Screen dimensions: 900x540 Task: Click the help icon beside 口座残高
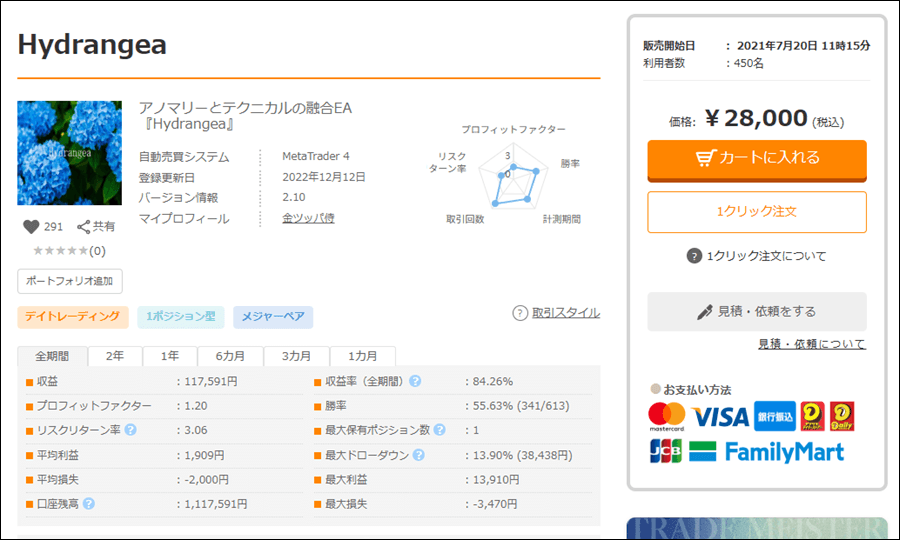[88, 504]
